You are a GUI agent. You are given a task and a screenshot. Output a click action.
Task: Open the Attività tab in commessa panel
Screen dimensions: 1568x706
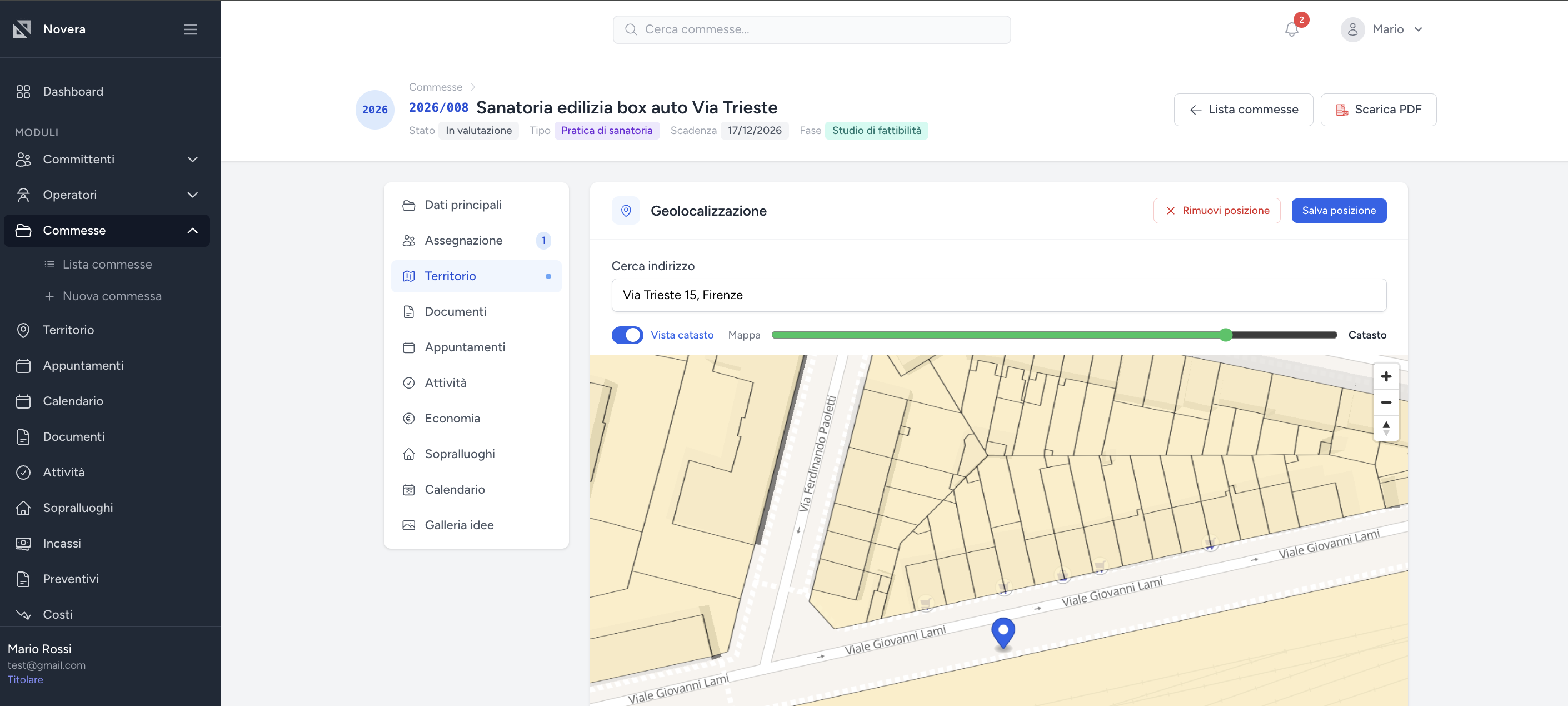coord(476,383)
